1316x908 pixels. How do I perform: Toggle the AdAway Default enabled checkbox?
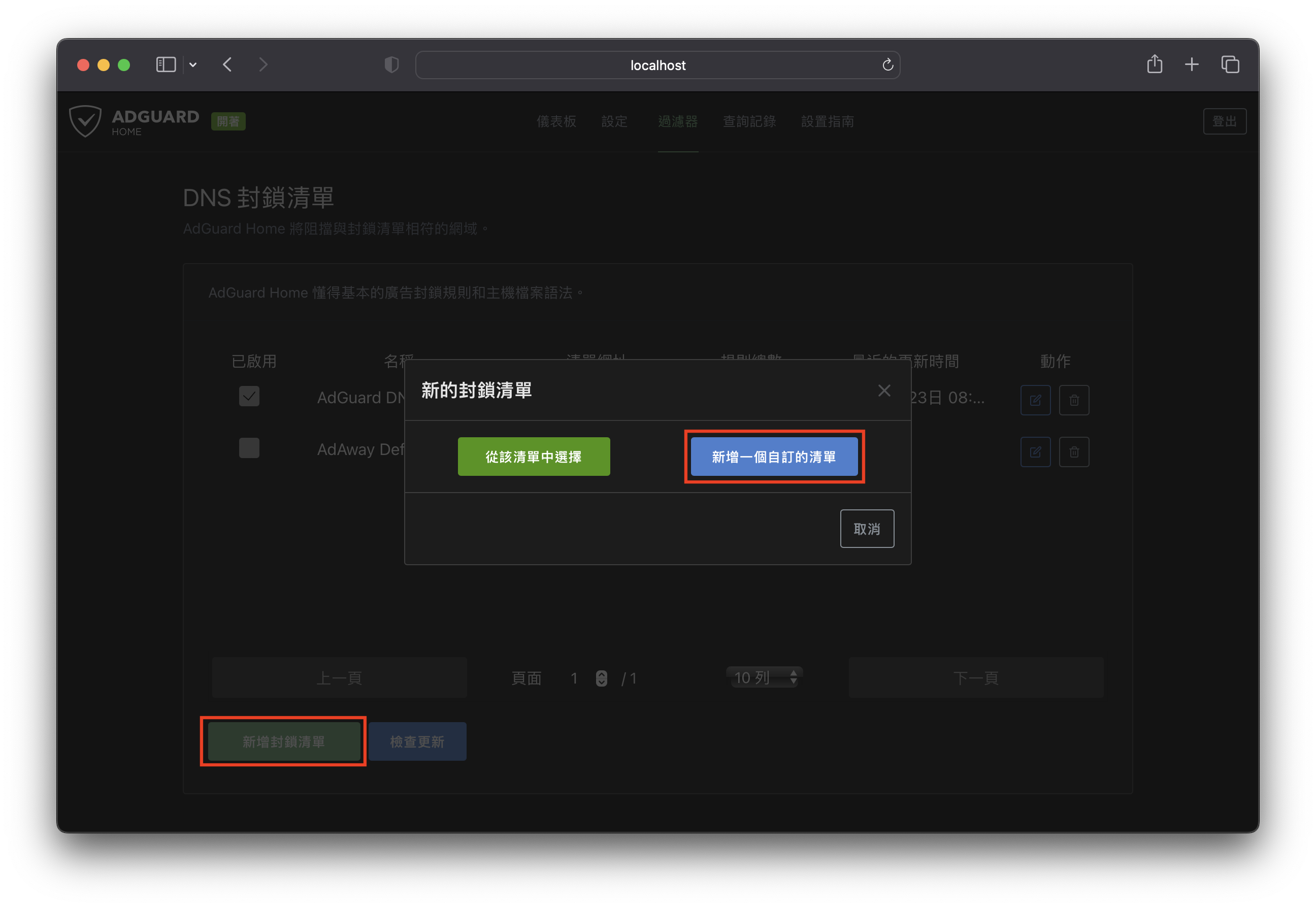(249, 448)
